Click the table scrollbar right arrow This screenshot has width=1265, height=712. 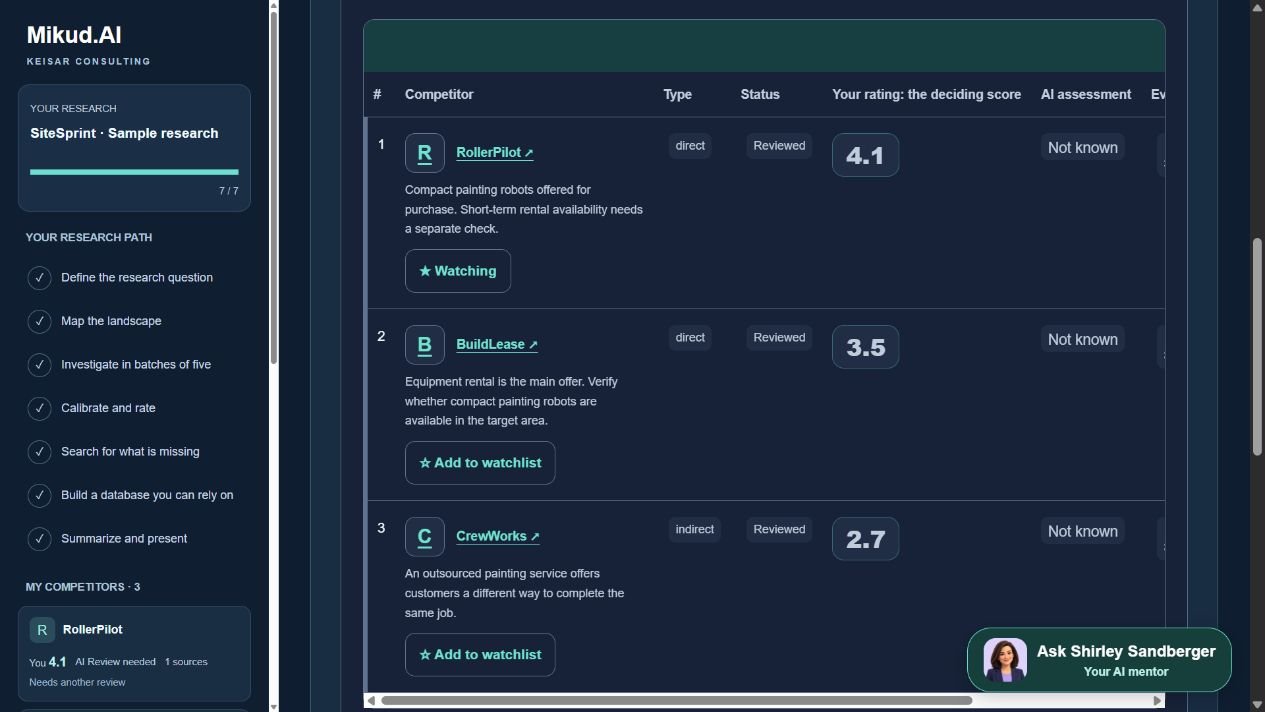click(1158, 700)
